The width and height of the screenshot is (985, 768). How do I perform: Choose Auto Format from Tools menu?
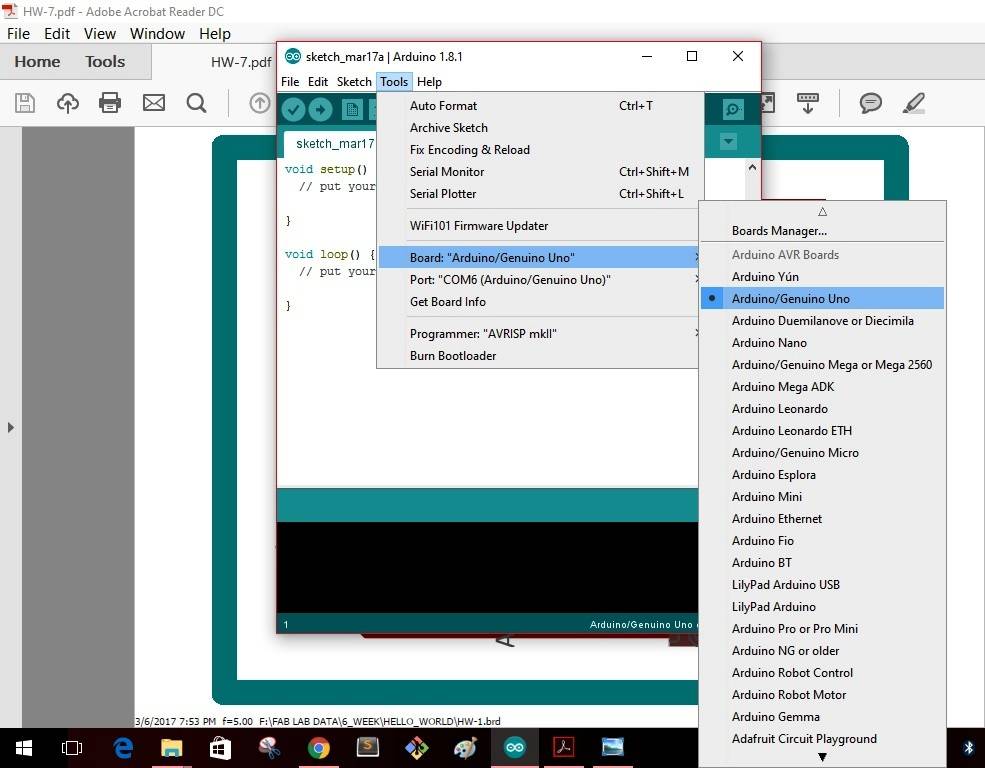tap(539, 105)
